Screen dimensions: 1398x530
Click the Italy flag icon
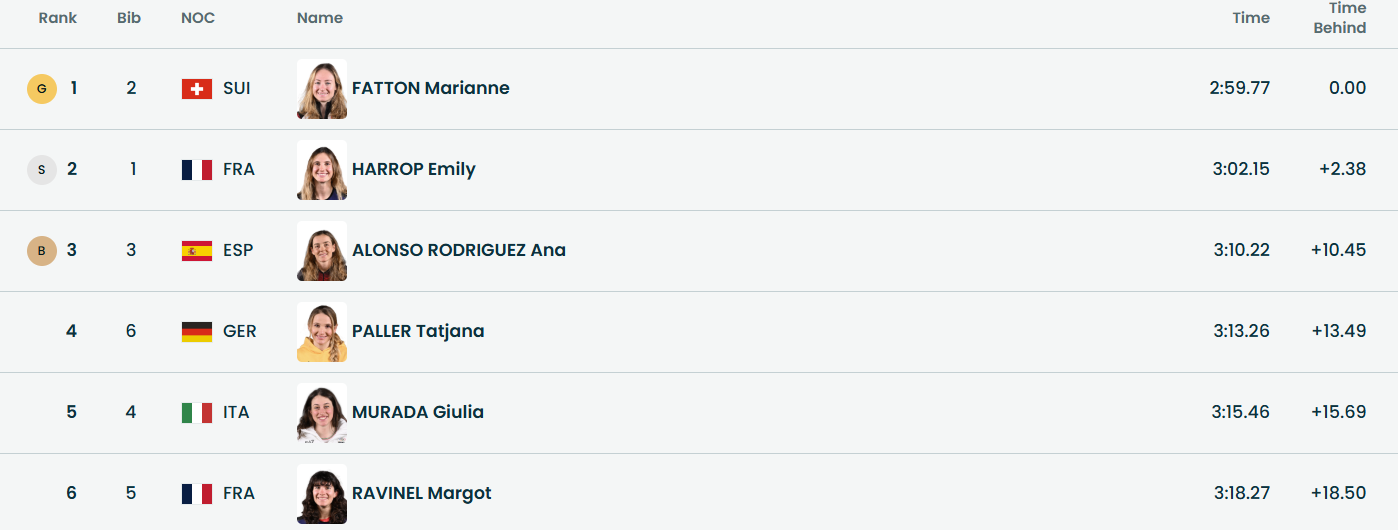click(196, 413)
